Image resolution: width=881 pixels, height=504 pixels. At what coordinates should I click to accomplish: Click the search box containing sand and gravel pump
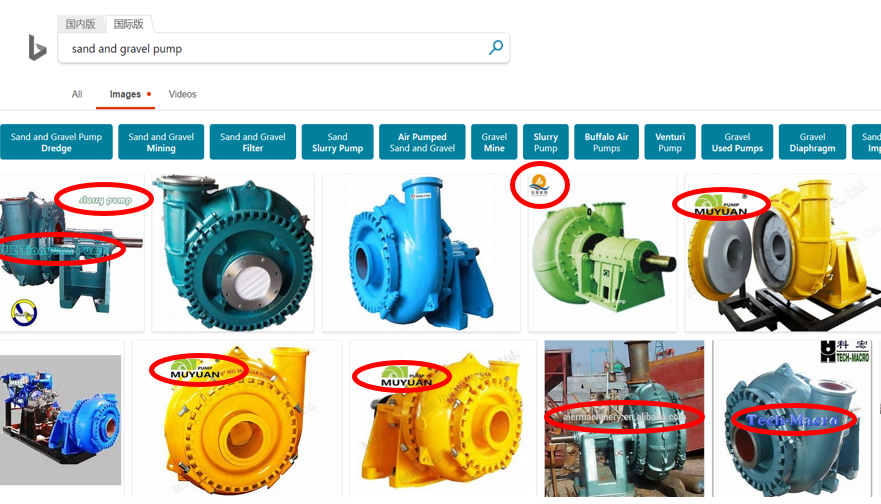(284, 48)
